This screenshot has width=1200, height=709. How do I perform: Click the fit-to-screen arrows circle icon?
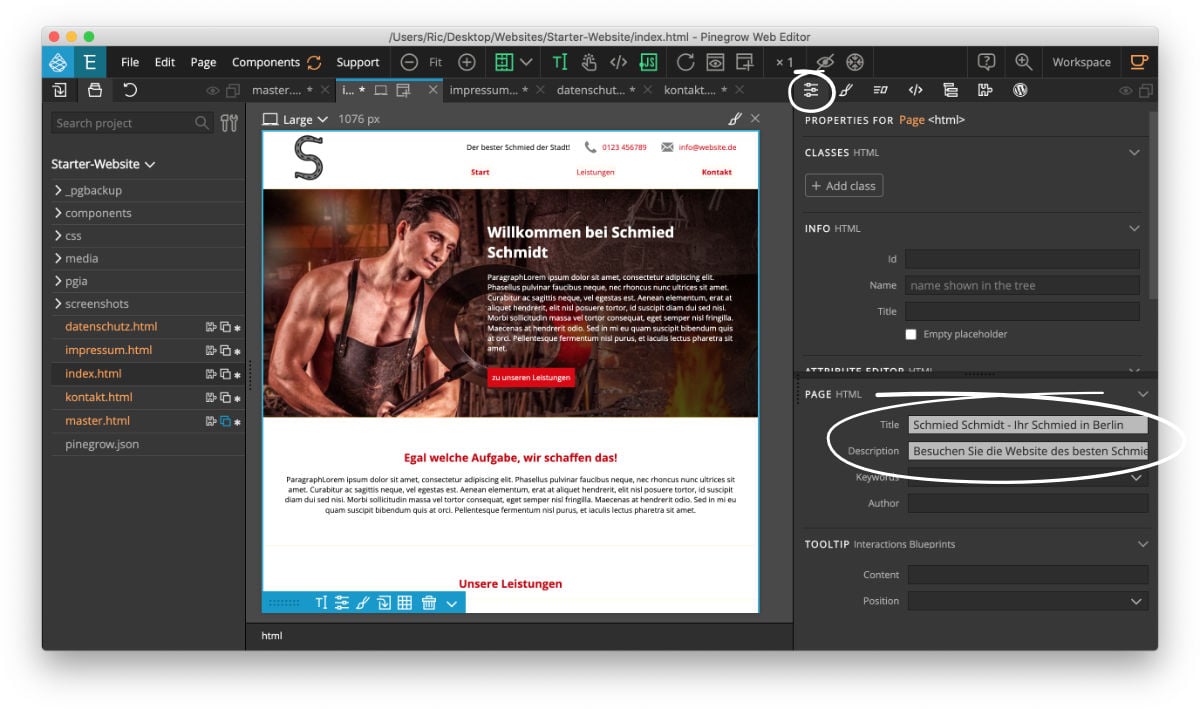[x=855, y=62]
